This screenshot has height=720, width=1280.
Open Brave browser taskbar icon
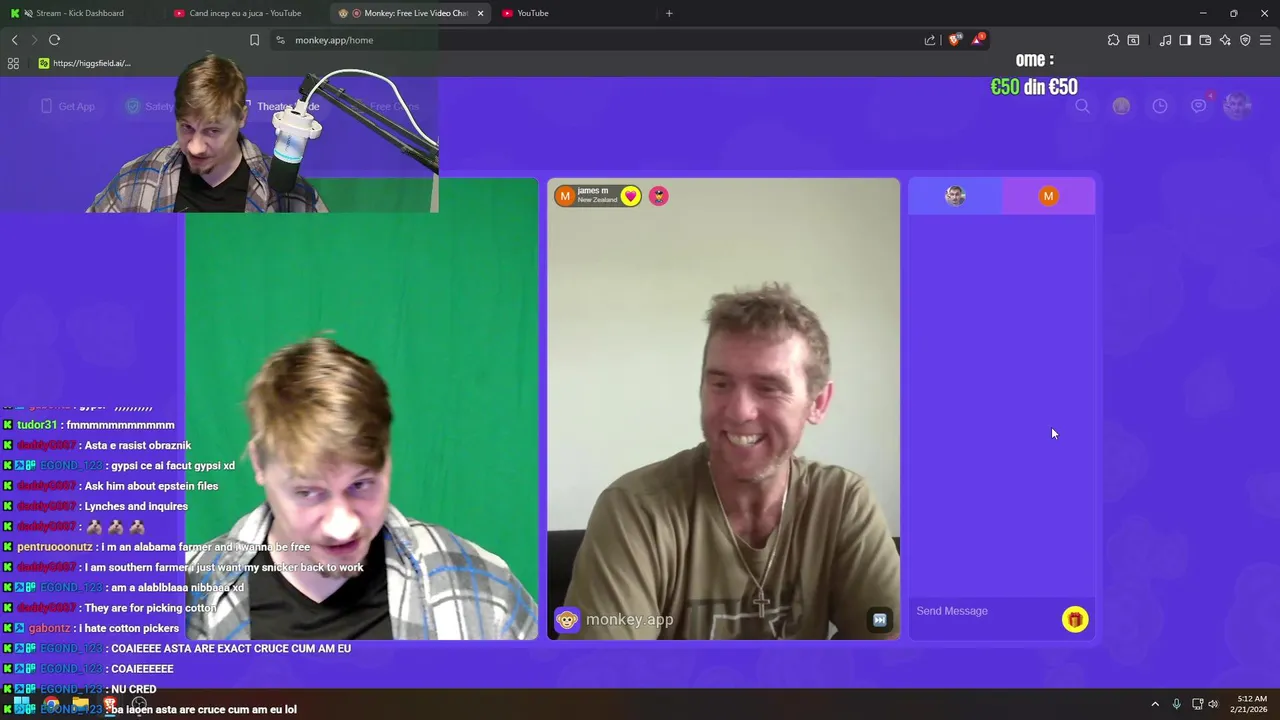(110, 703)
